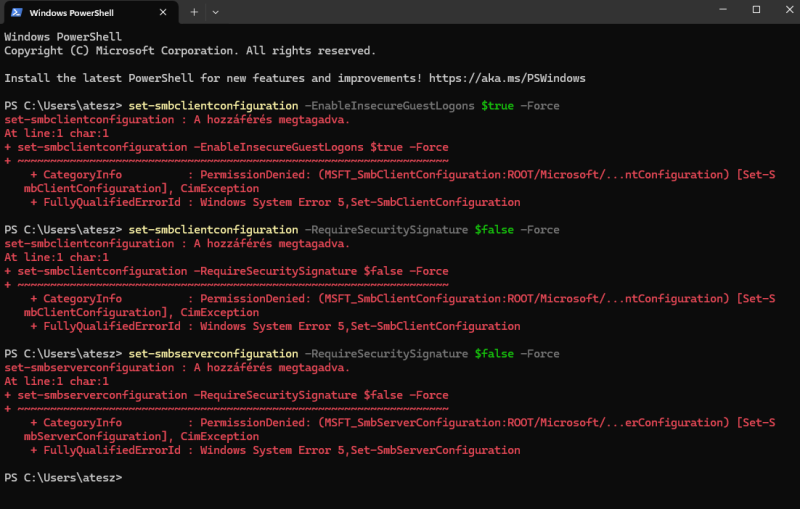Open a new terminal tab
800x509 pixels.
tap(194, 12)
